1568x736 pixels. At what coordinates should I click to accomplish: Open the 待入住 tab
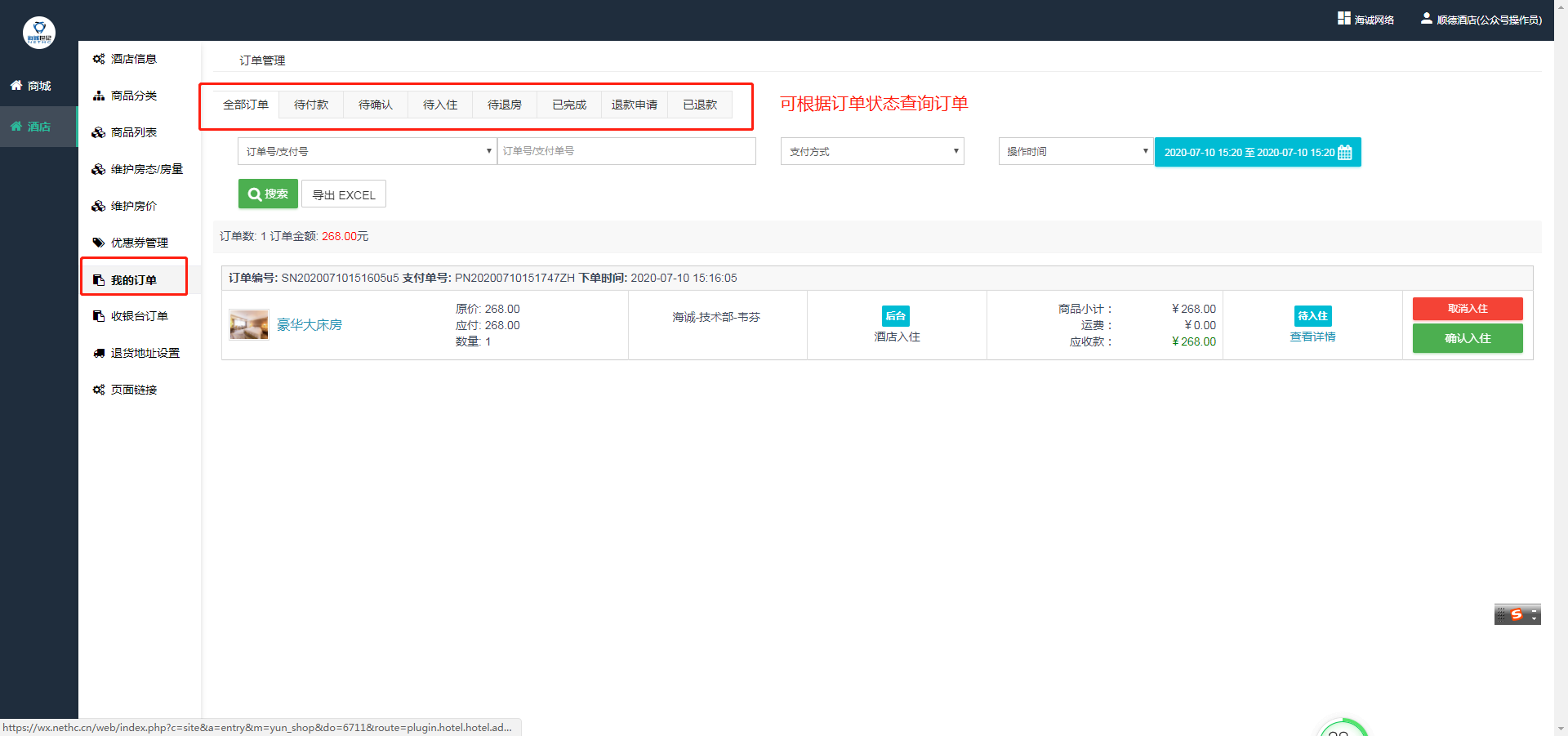[x=440, y=105]
